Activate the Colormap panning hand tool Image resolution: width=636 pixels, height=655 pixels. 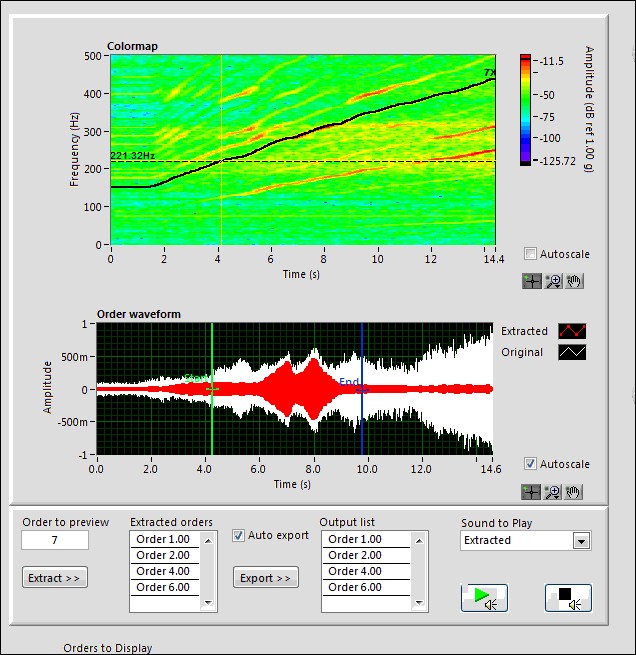pyautogui.click(x=574, y=281)
